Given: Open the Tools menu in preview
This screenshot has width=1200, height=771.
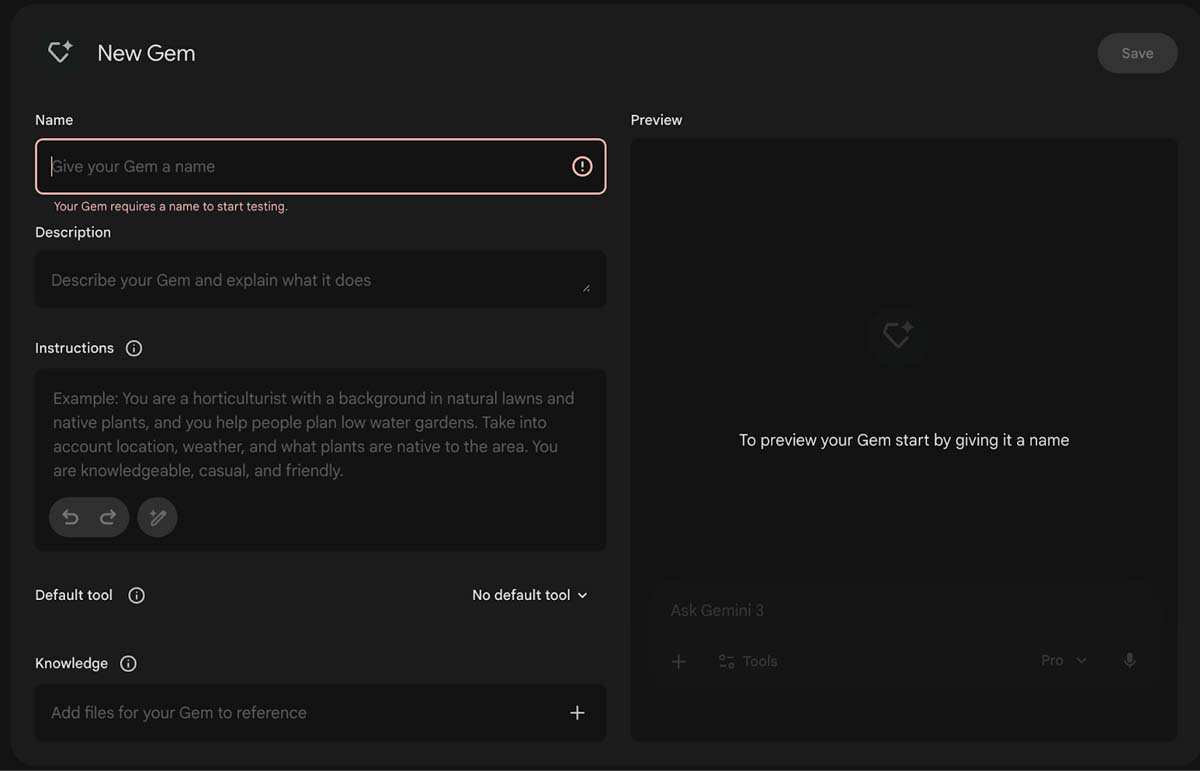Looking at the screenshot, I should click(747, 661).
